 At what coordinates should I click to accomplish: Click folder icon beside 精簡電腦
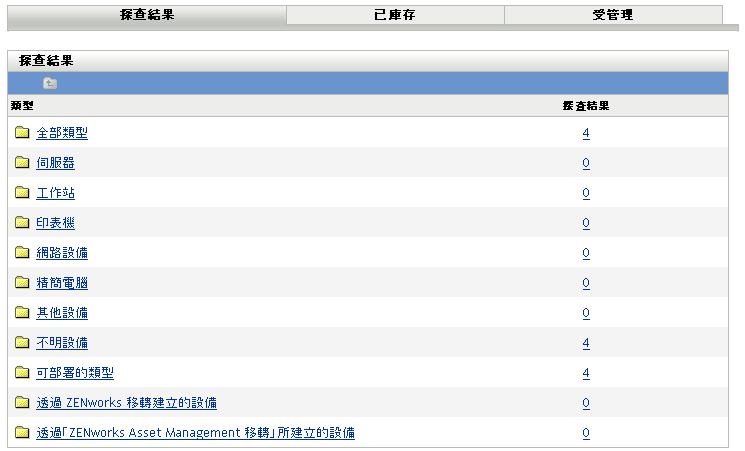click(22, 282)
